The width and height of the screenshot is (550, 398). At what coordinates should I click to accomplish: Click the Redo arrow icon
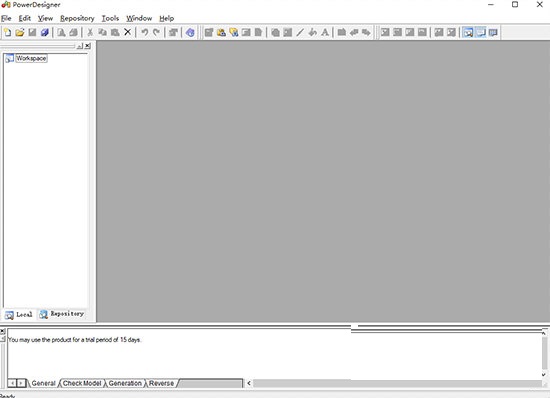click(x=156, y=33)
